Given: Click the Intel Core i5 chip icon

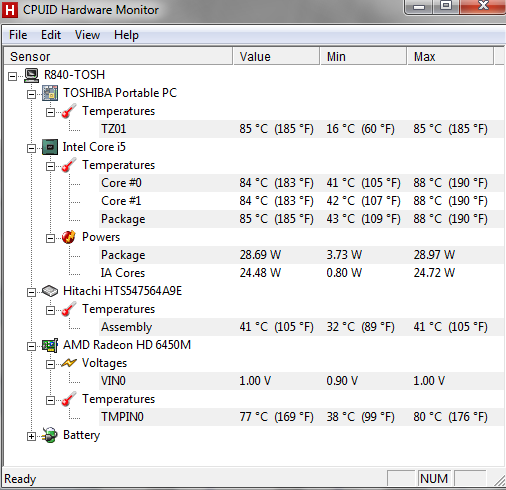Looking at the screenshot, I should coord(50,147).
